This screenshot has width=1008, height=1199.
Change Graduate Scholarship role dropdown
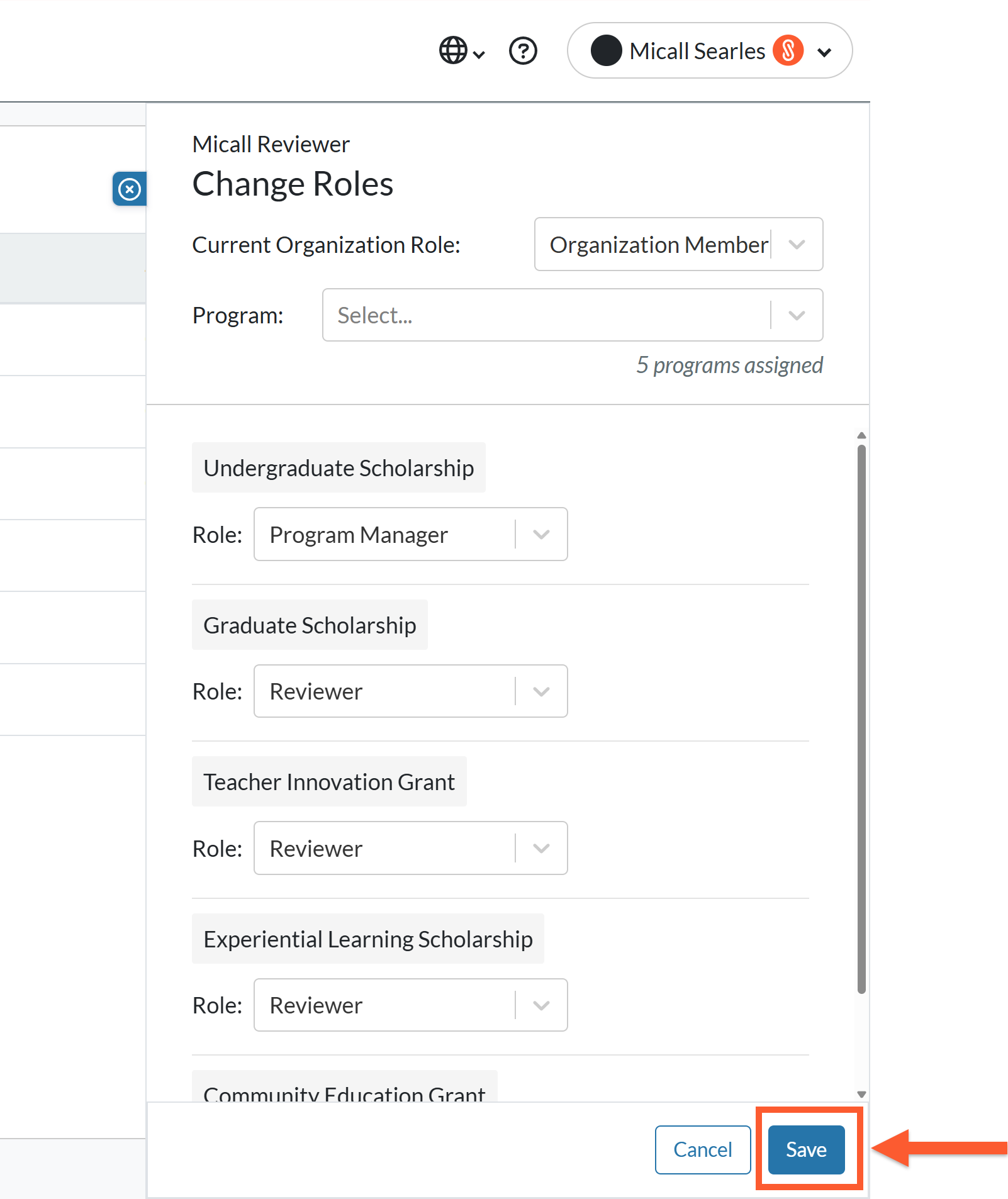coord(411,691)
